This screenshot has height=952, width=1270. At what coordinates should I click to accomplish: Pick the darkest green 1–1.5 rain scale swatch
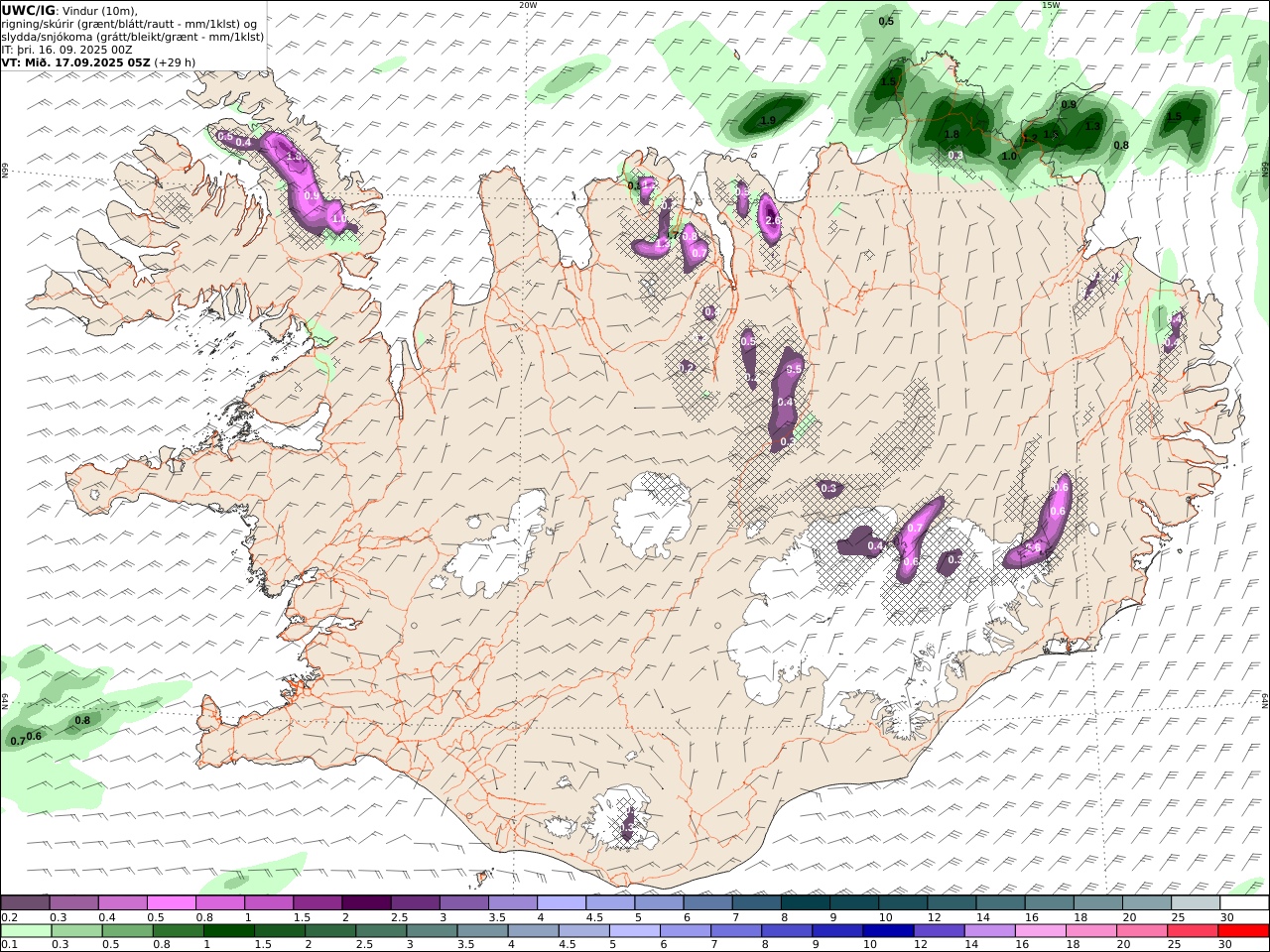pos(228,931)
